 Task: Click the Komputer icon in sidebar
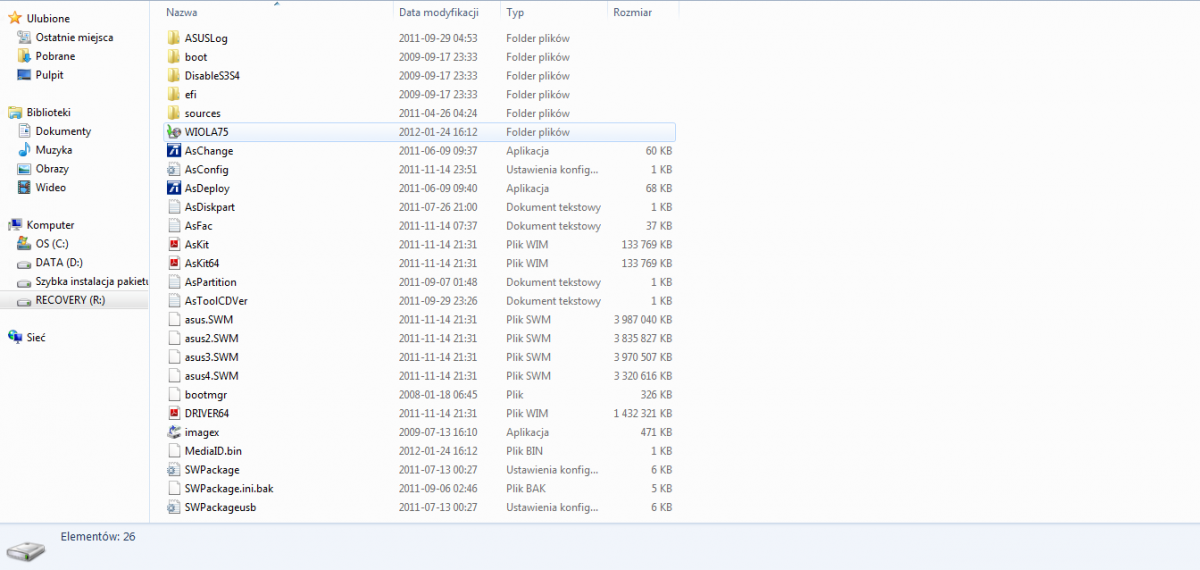pos(15,225)
